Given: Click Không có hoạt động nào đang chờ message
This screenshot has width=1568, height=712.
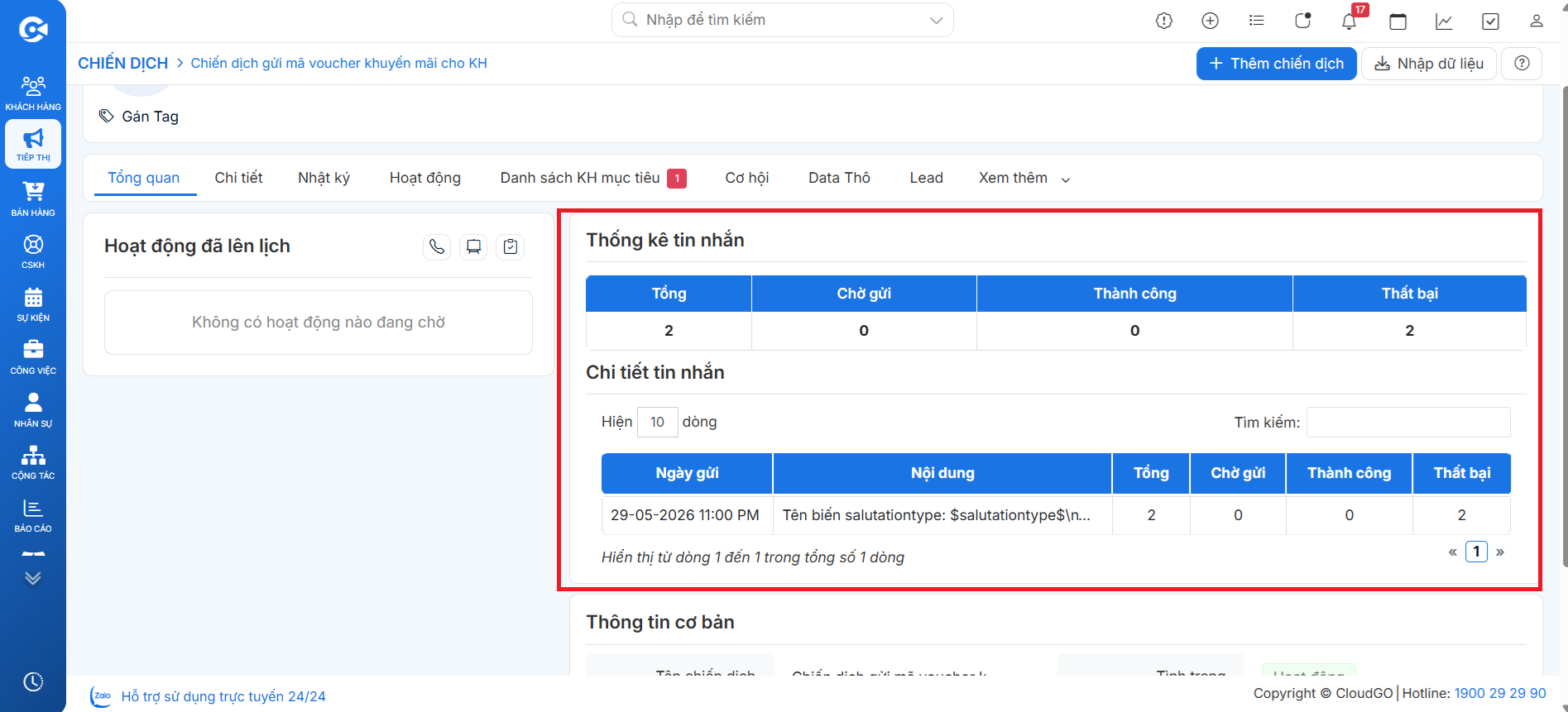Looking at the screenshot, I should [x=319, y=323].
